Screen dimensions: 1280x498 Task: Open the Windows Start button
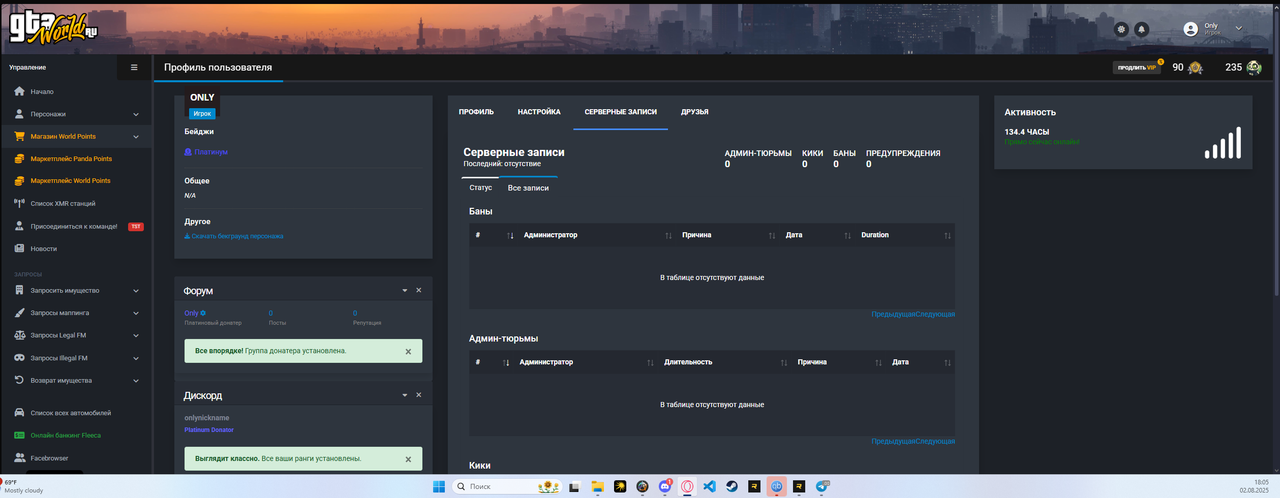pos(437,486)
